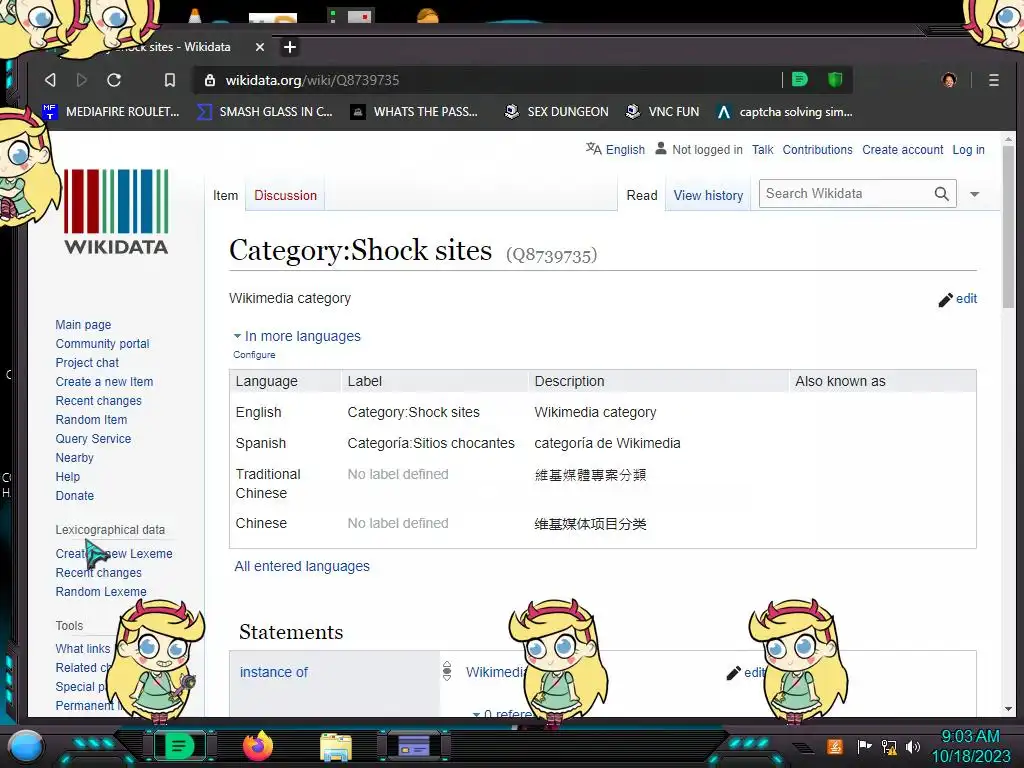Switch to the Item tab
Viewport: 1024px width, 768px height.
pyautogui.click(x=225, y=195)
